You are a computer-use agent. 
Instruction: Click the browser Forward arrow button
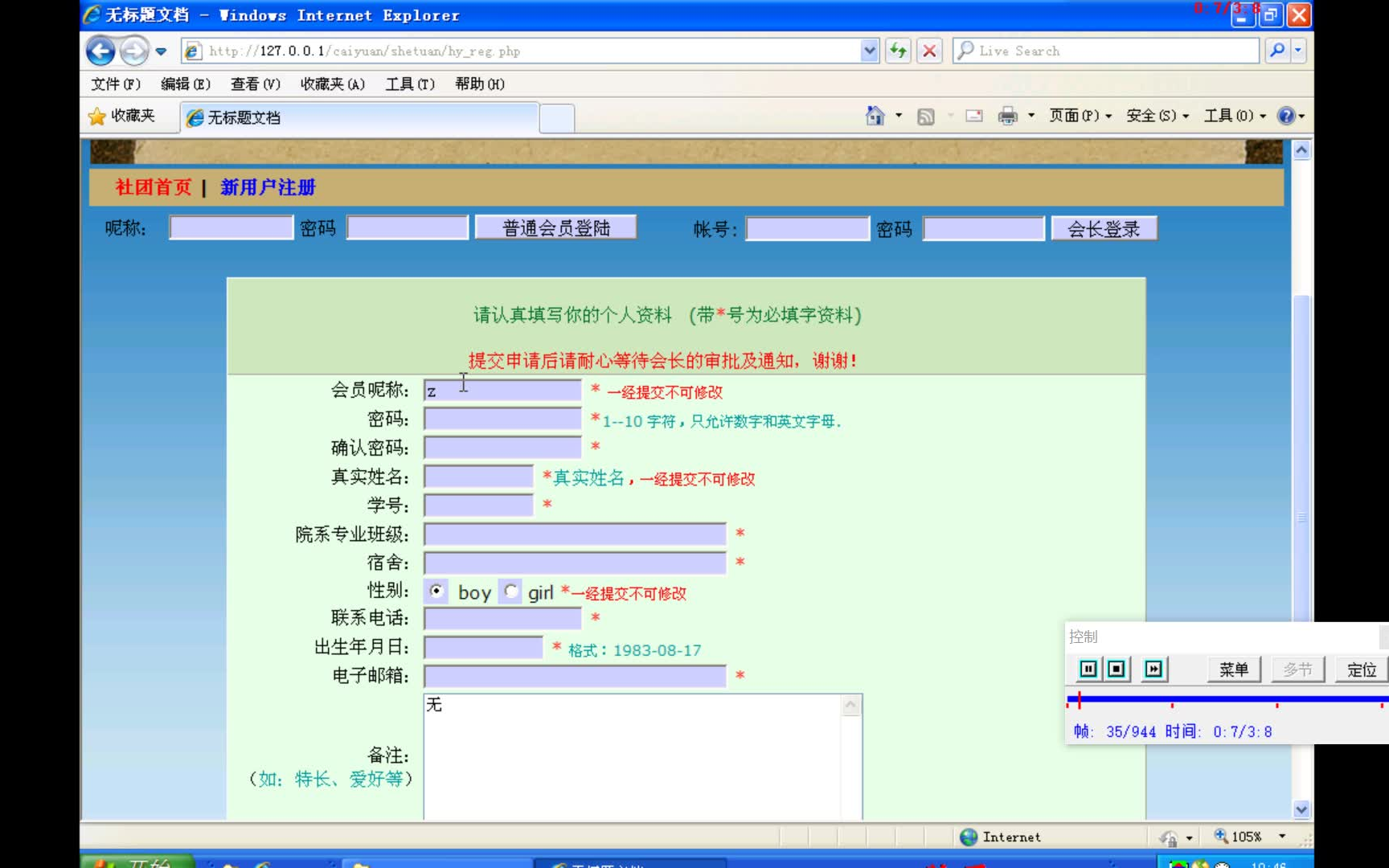pyautogui.click(x=133, y=51)
